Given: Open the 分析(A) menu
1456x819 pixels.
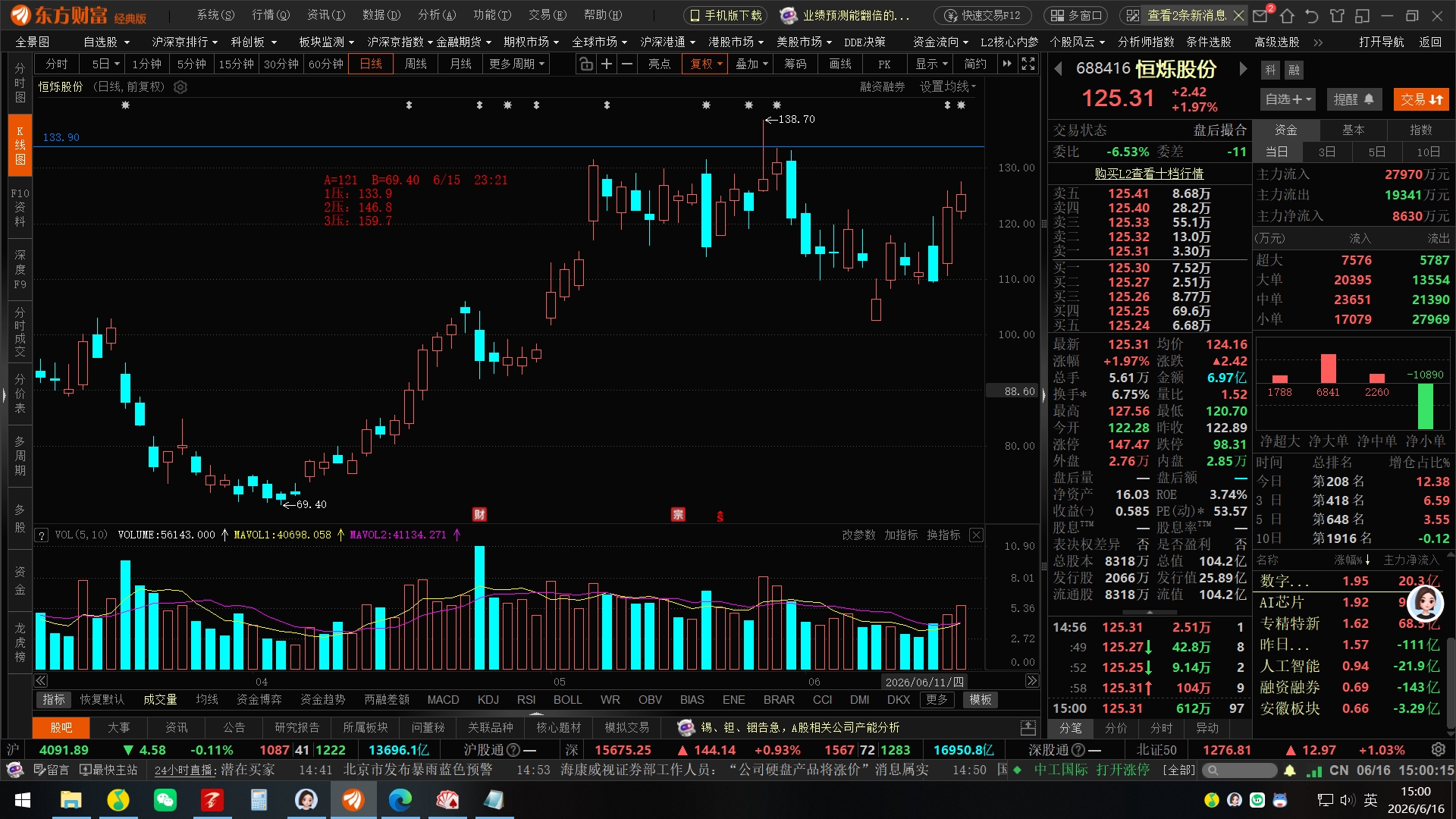Looking at the screenshot, I should click(x=437, y=15).
